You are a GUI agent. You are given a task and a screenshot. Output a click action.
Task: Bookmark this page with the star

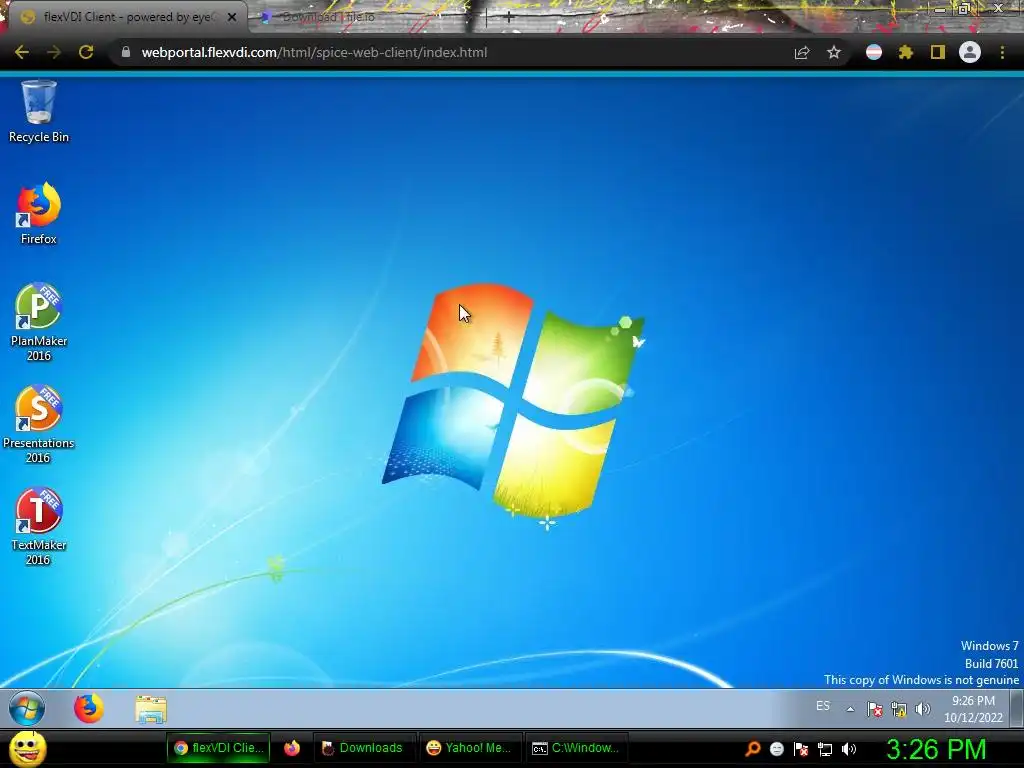coord(834,52)
